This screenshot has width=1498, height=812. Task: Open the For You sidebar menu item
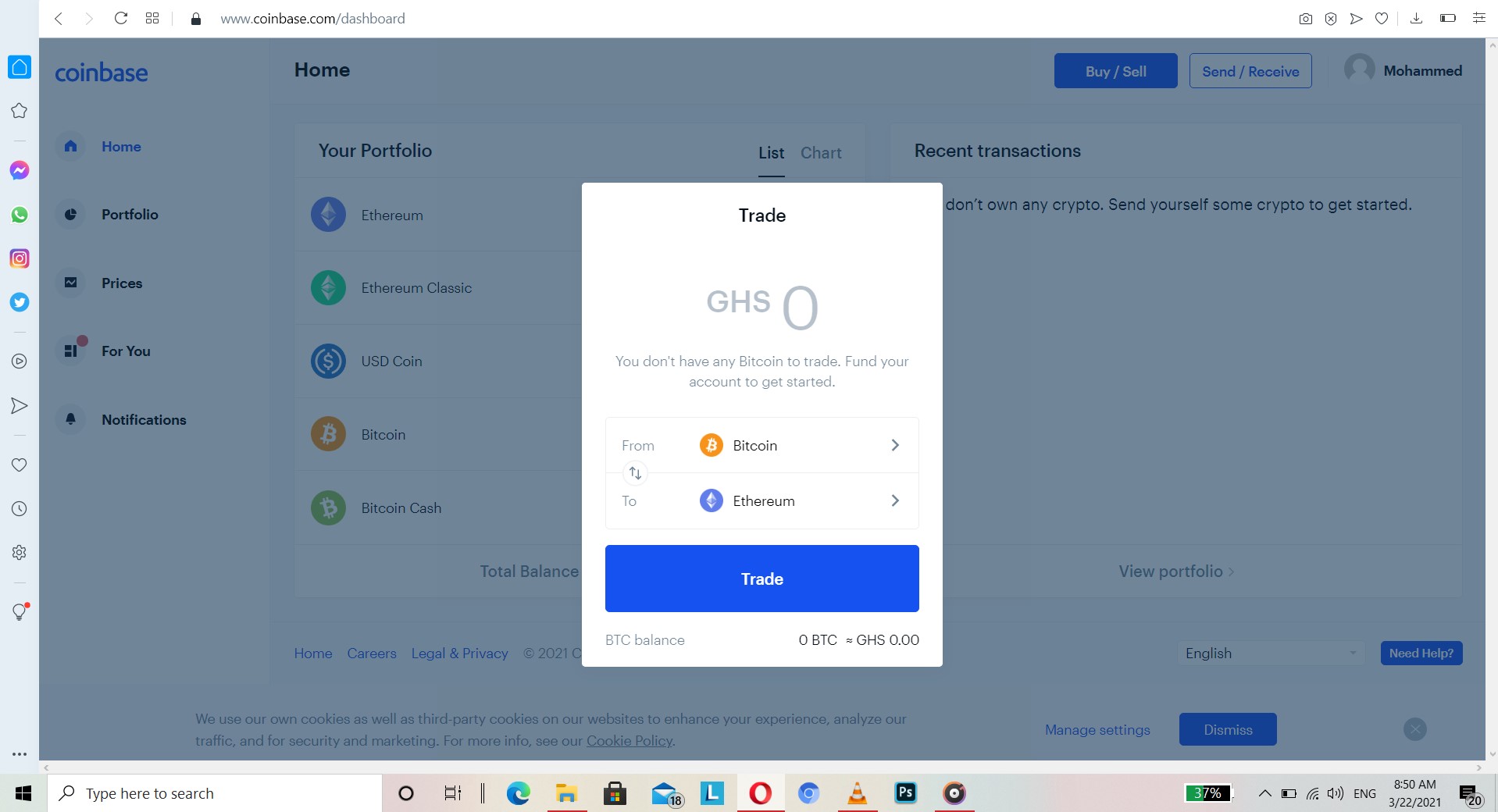point(126,351)
